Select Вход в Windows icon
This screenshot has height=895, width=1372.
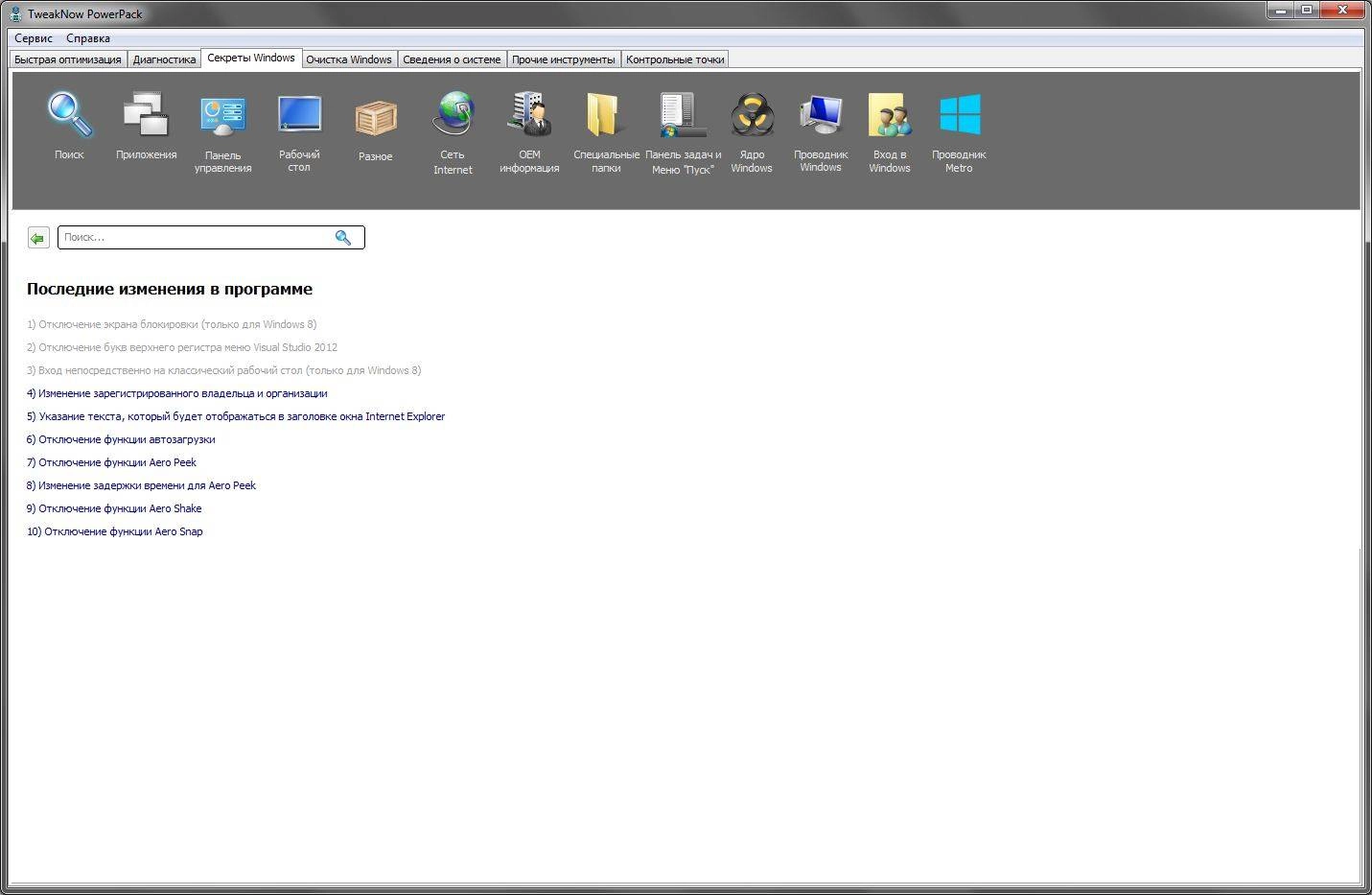pos(890,115)
